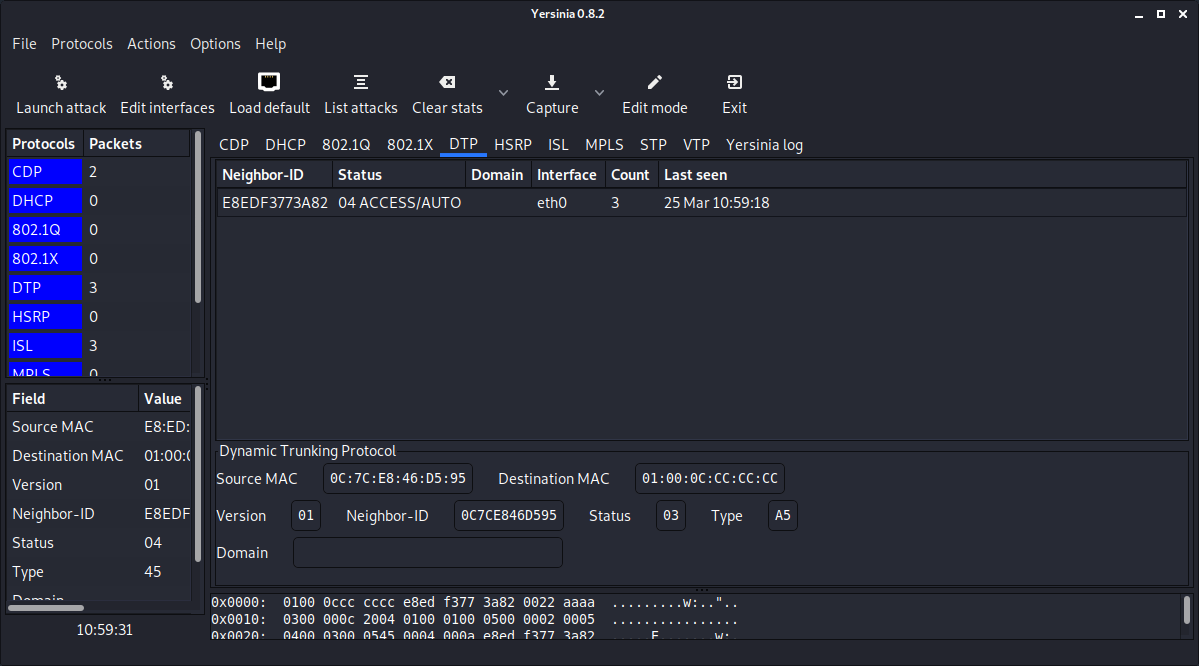Click the Launch attack gear icon
This screenshot has width=1199, height=666.
tap(61, 83)
